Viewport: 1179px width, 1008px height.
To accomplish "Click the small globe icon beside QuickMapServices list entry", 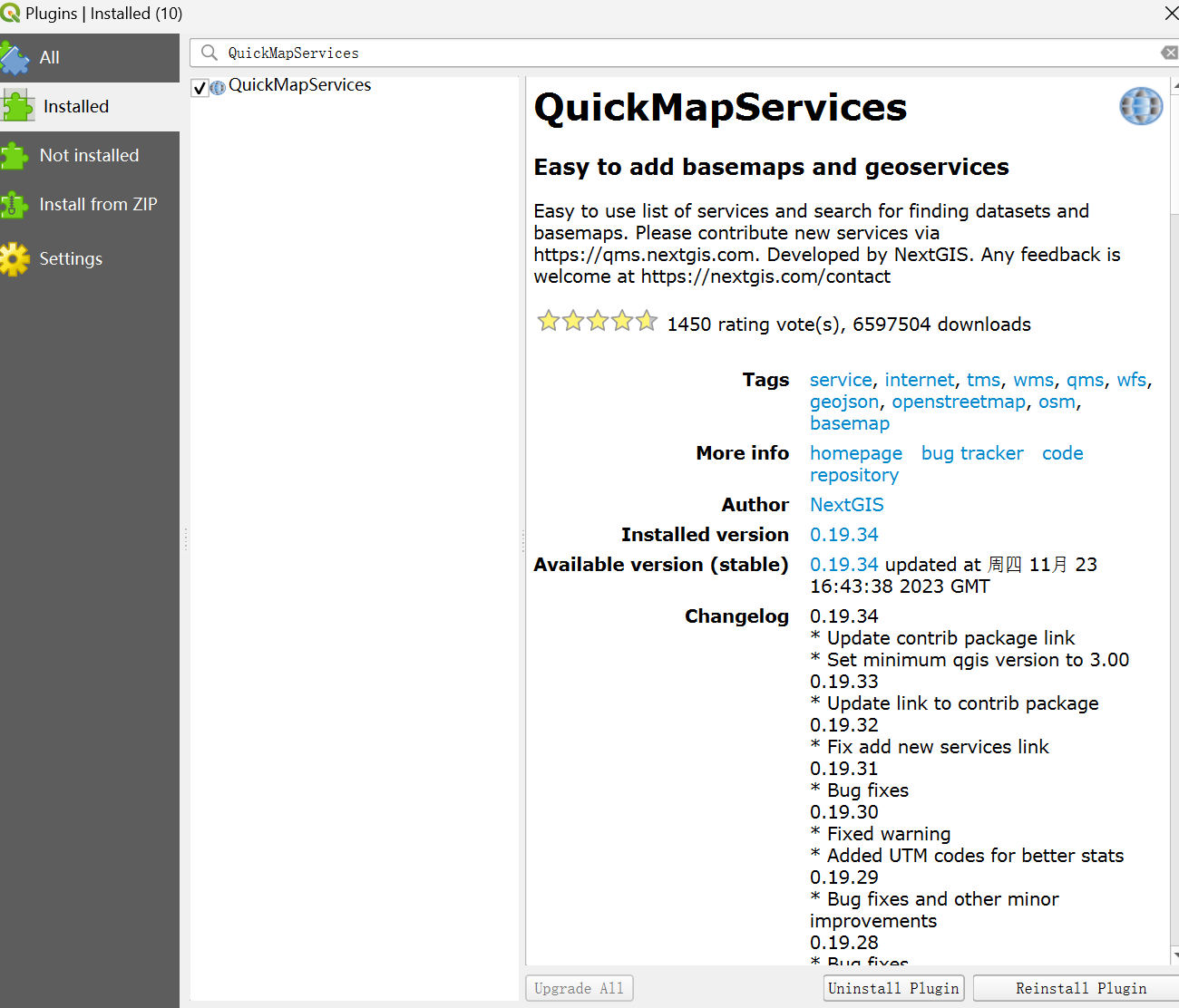I will tap(218, 87).
